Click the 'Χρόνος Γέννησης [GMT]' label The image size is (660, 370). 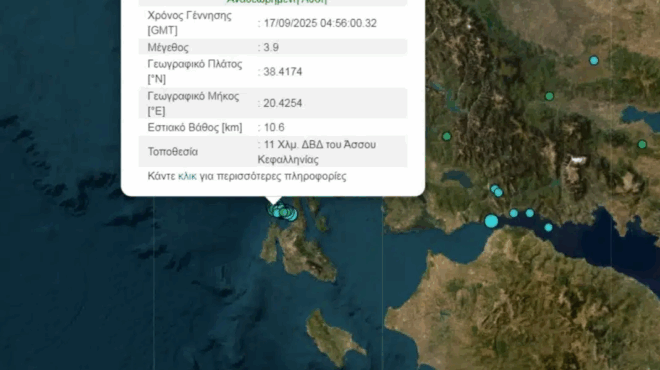click(x=189, y=23)
